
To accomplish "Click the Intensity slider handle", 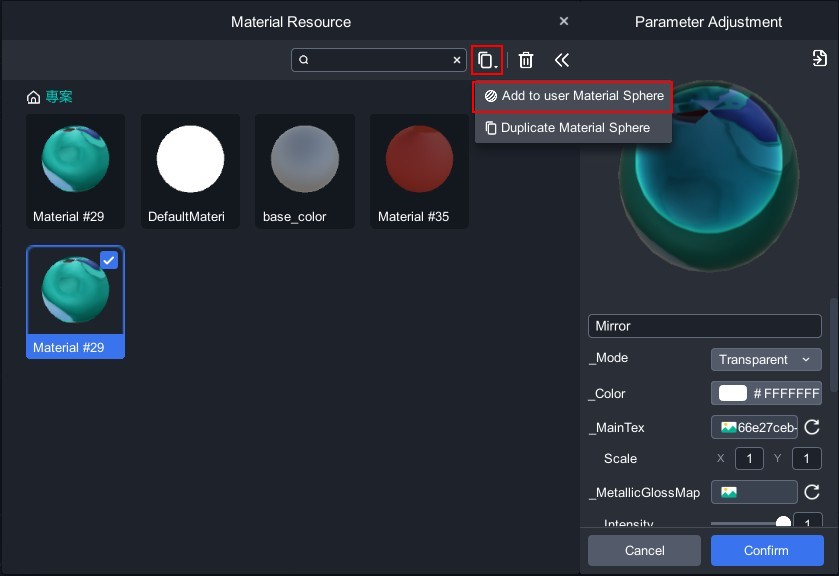I will pyautogui.click(x=783, y=523).
